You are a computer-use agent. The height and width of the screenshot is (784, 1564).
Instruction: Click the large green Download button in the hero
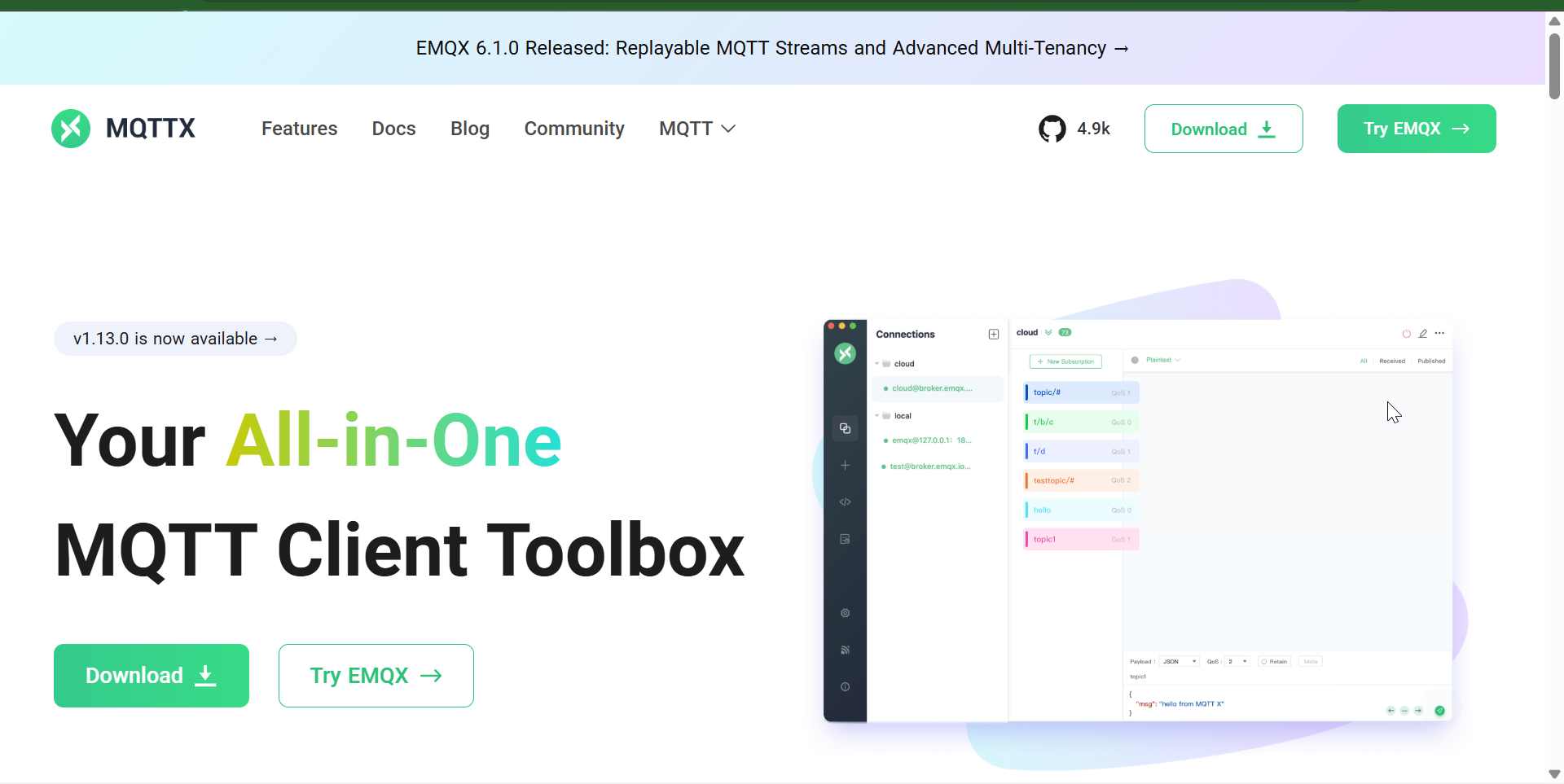point(152,676)
